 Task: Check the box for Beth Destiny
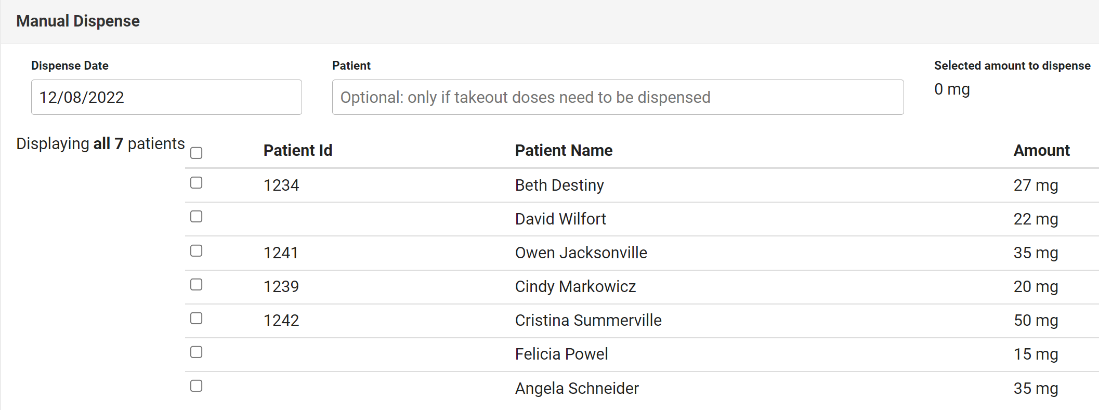pos(196,183)
